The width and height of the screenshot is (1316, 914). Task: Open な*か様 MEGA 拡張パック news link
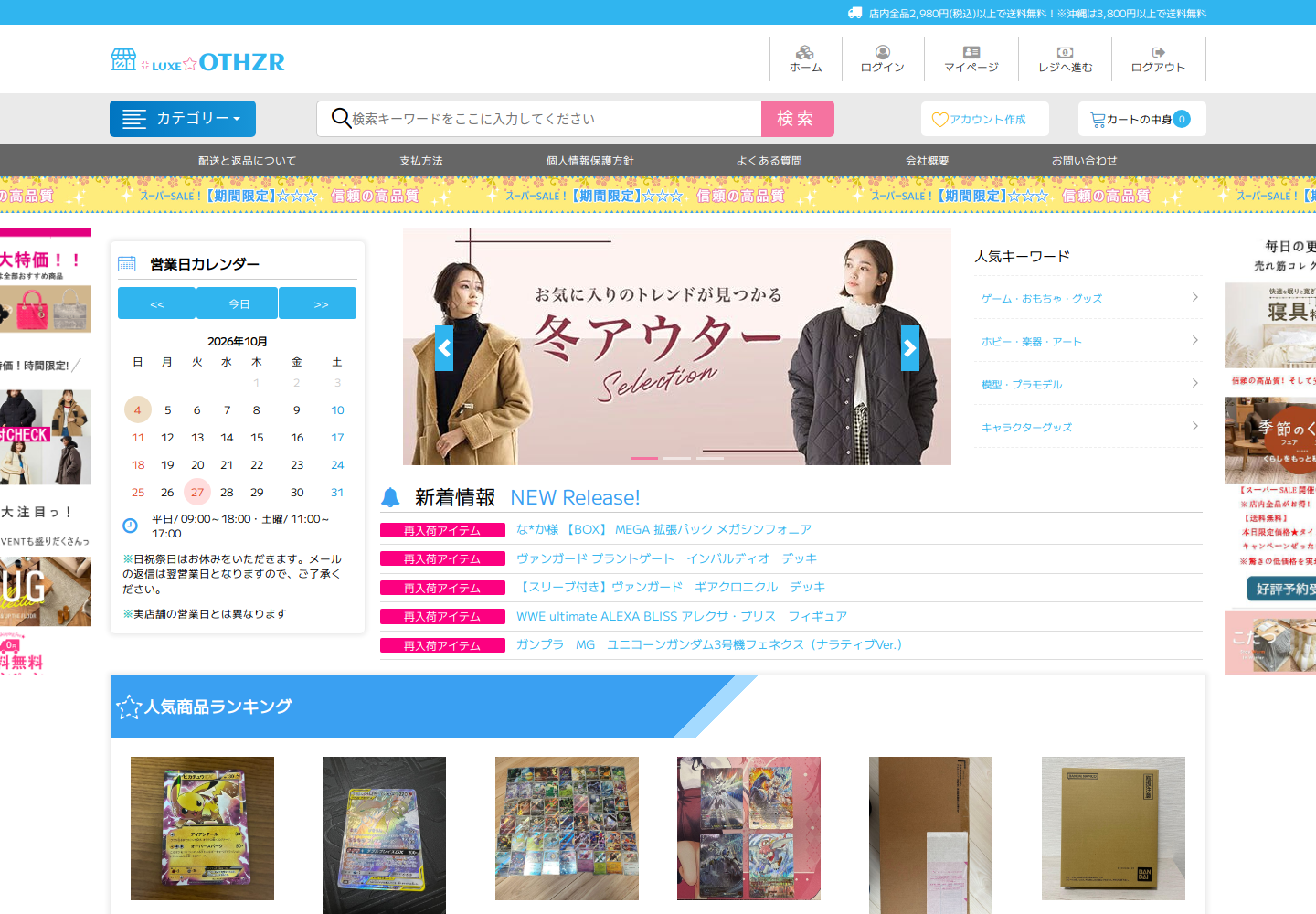pos(663,529)
